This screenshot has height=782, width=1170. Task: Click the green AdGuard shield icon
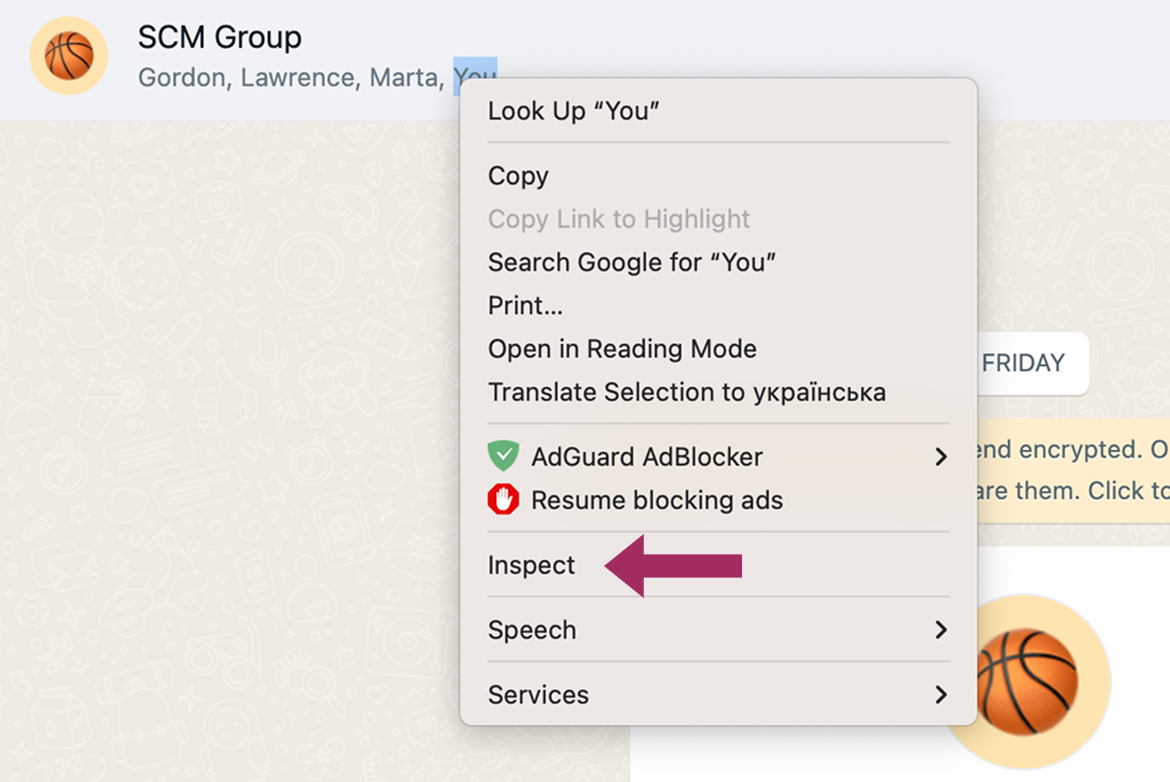click(x=503, y=456)
